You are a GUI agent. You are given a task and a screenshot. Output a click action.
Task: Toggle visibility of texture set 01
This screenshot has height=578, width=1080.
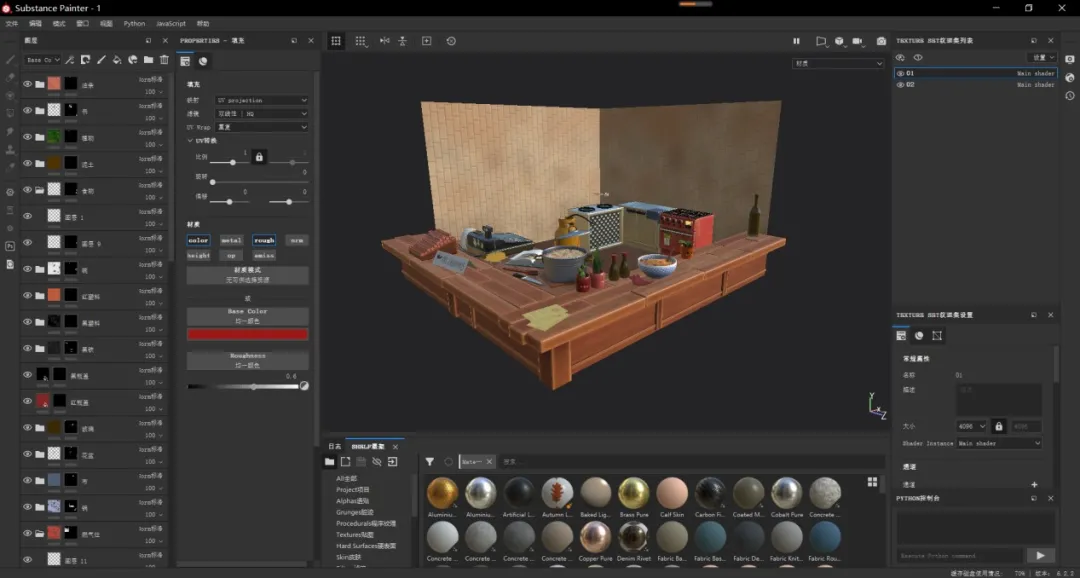click(x=900, y=73)
